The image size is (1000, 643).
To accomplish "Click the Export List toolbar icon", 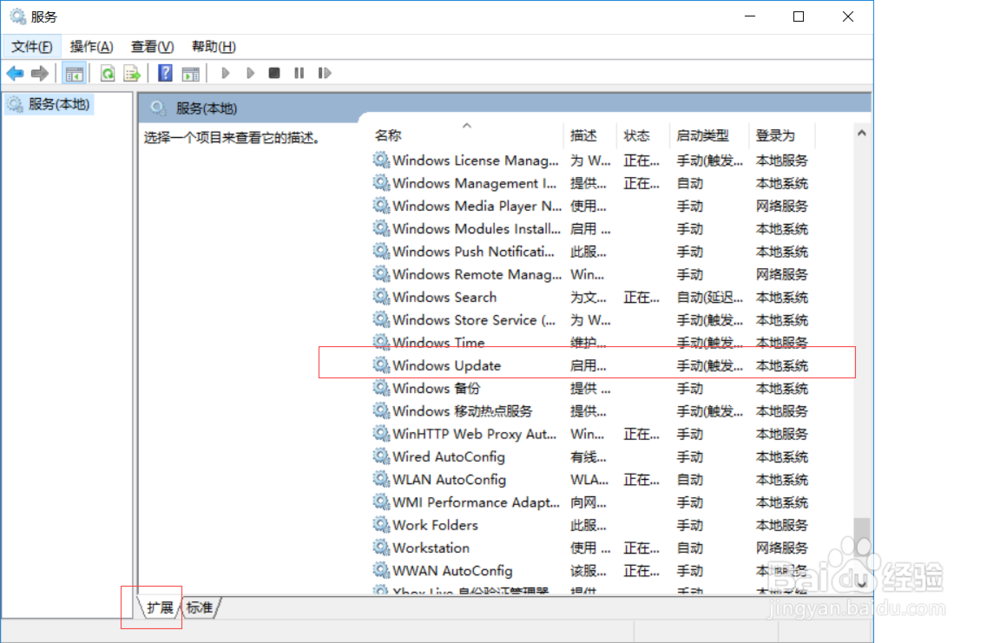I will 132,73.
